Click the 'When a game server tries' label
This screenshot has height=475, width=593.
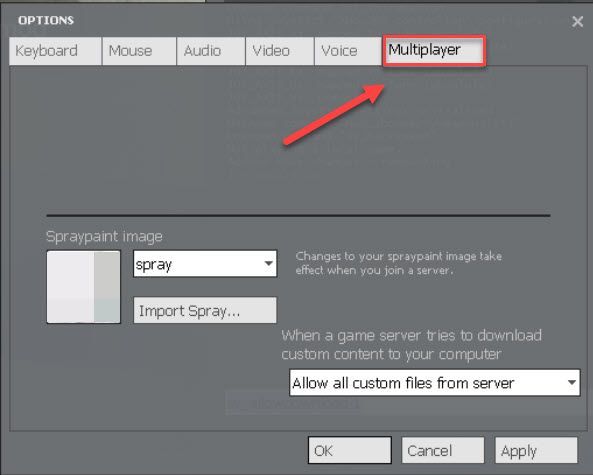coord(411,345)
